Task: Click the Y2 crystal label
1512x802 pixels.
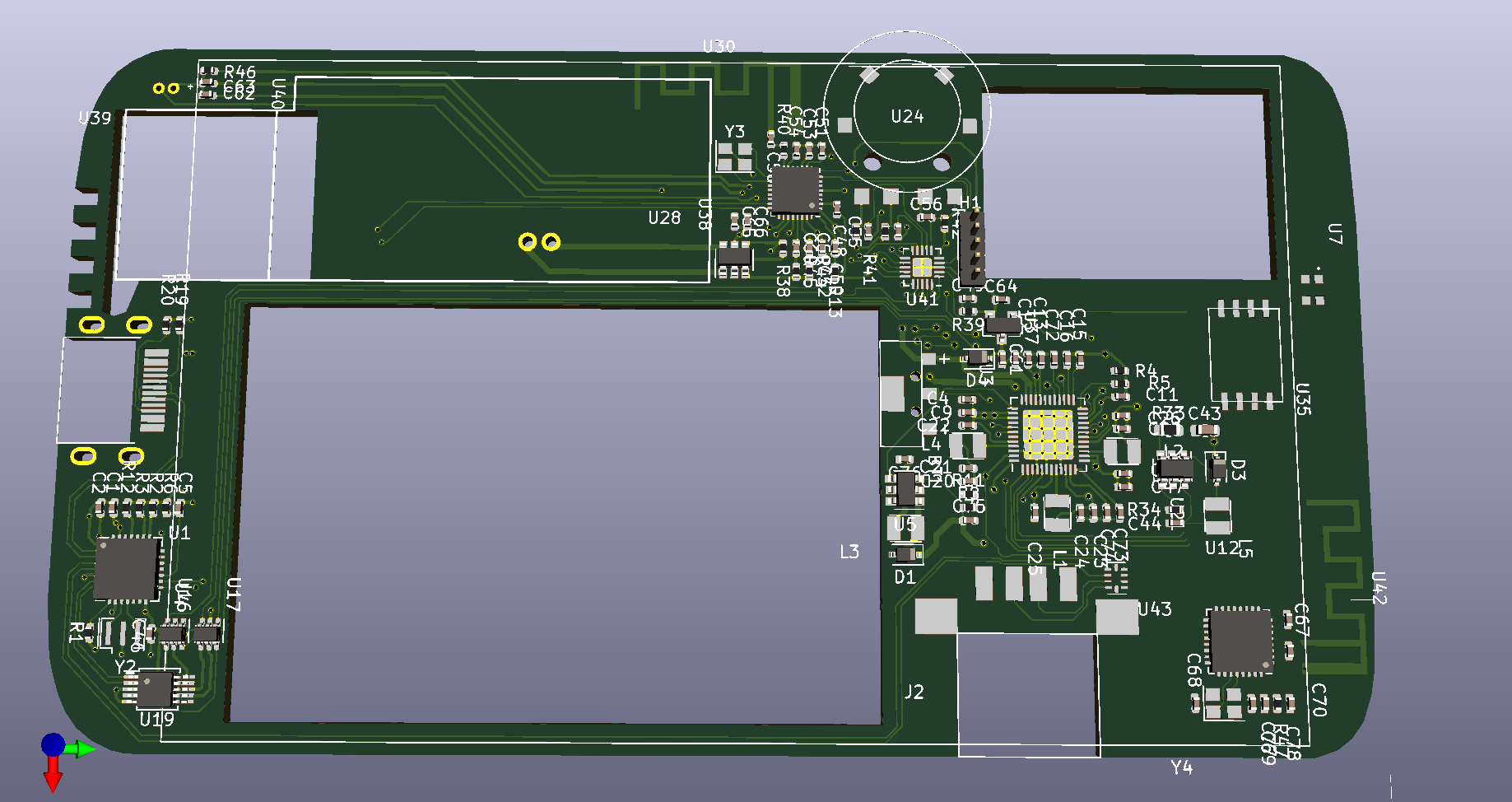Action: point(125,667)
